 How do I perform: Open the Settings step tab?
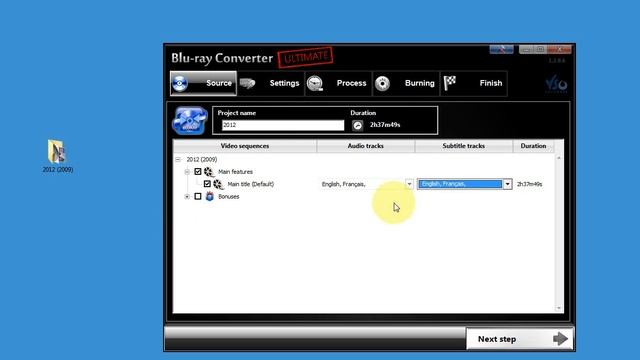(271, 83)
